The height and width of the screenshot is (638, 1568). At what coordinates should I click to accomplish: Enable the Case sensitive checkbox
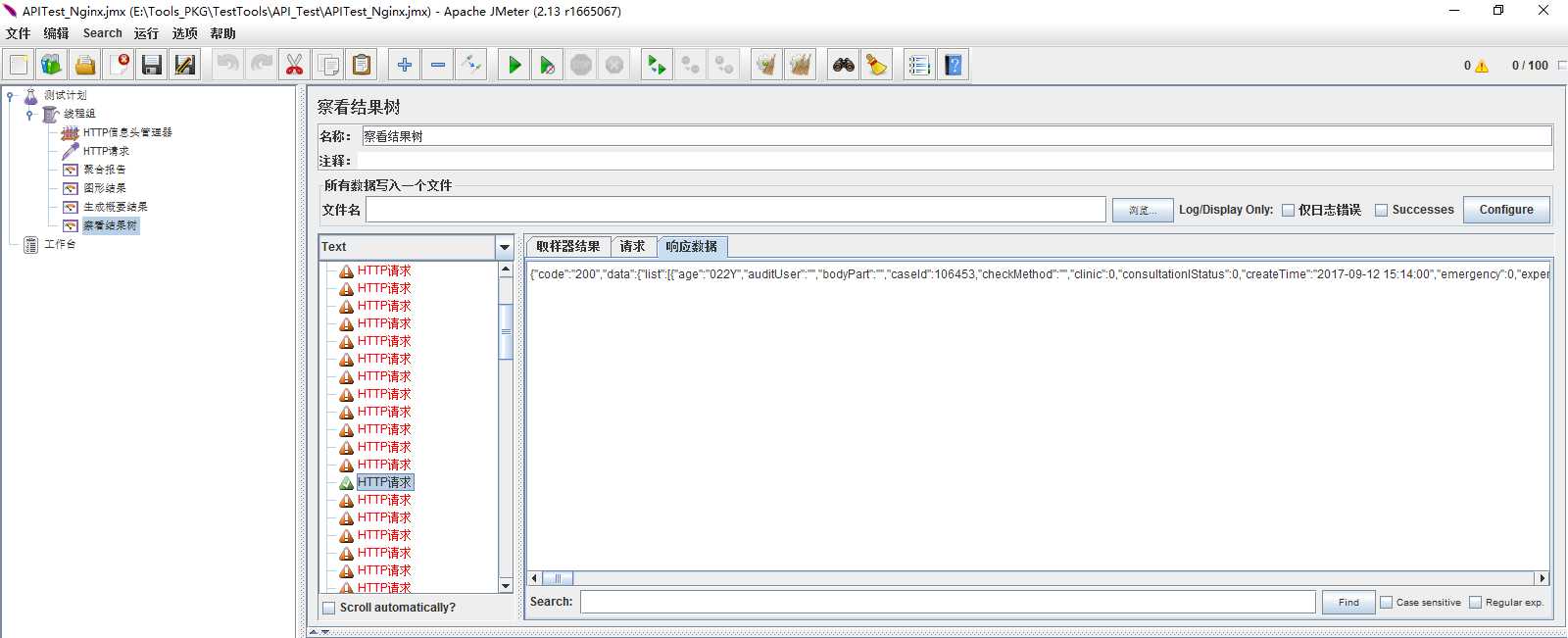(1386, 602)
